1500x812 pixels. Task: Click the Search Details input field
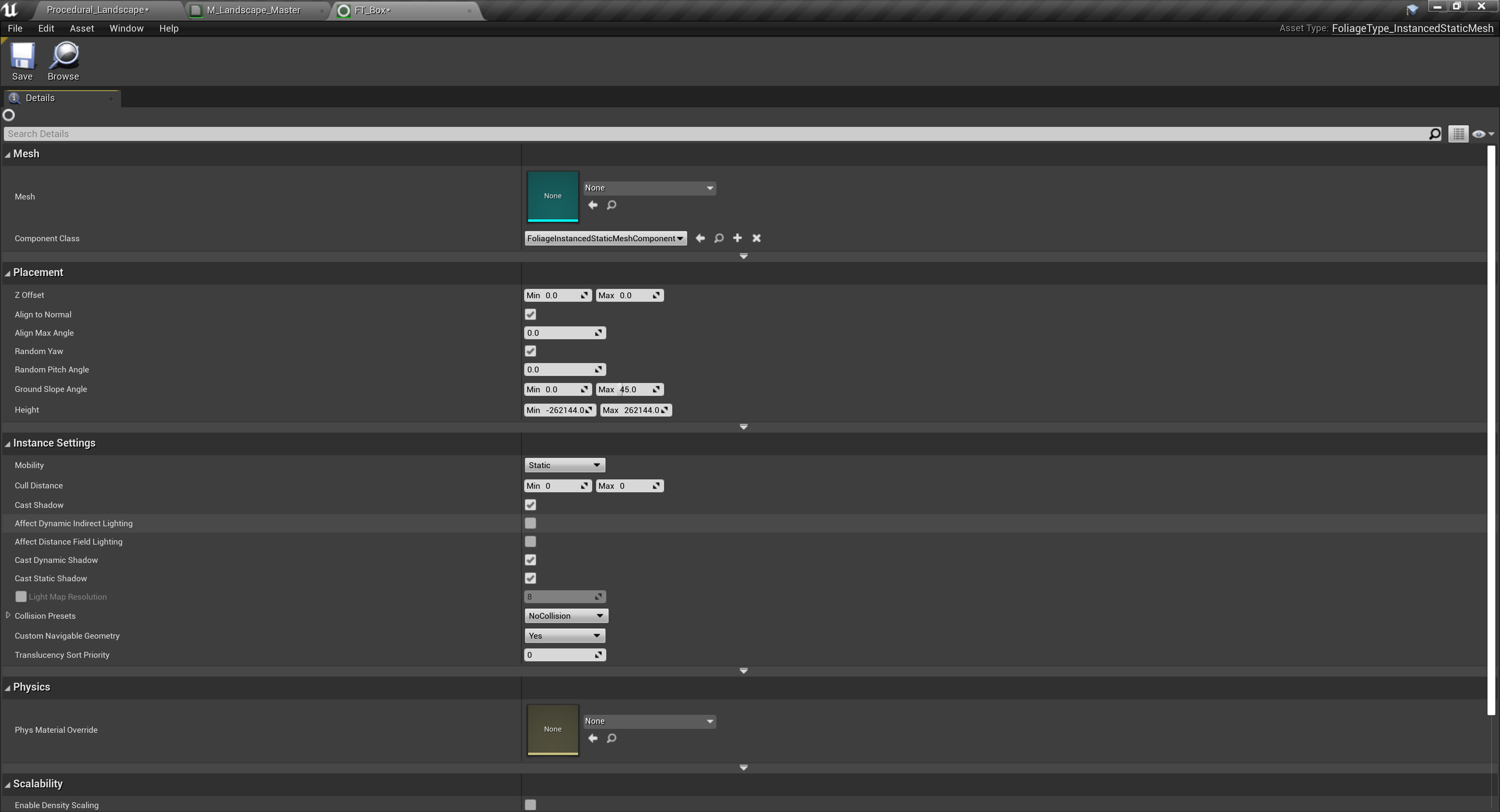[x=699, y=134]
